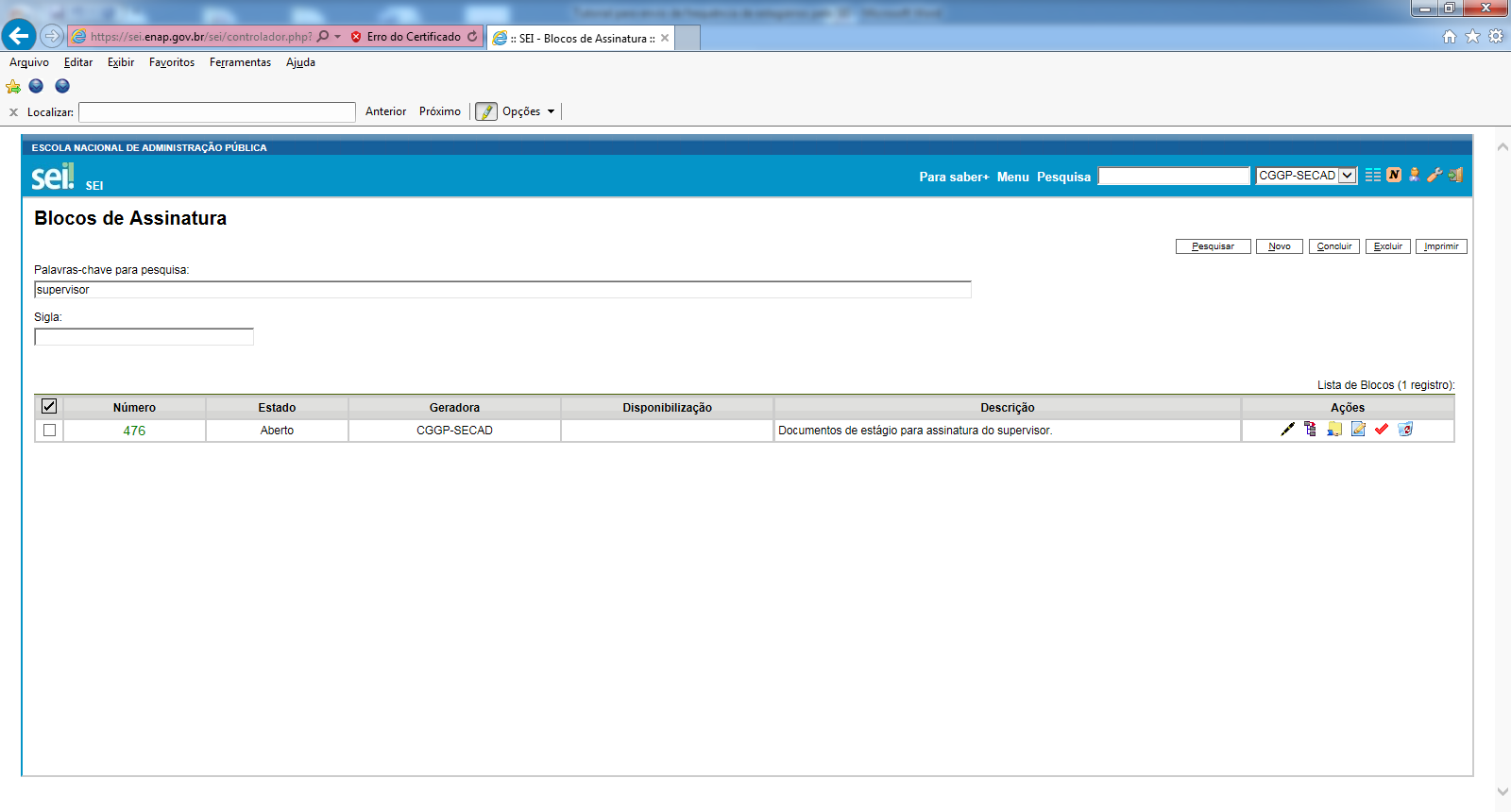Open the browser home page icon
The image size is (1511, 812).
1450,36
